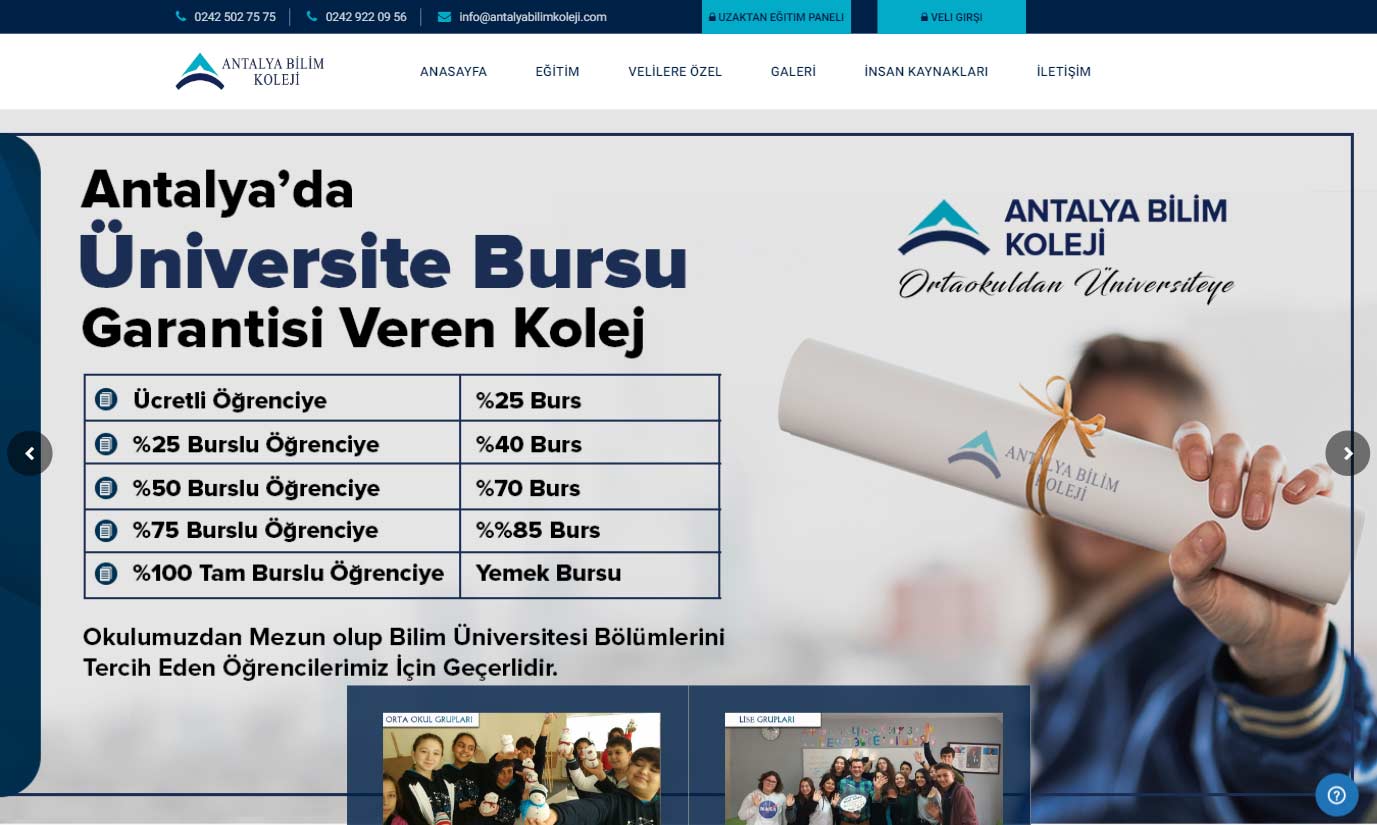Click the Üniversite Bursu banner heading
The width and height of the screenshot is (1377, 825).
point(383,262)
